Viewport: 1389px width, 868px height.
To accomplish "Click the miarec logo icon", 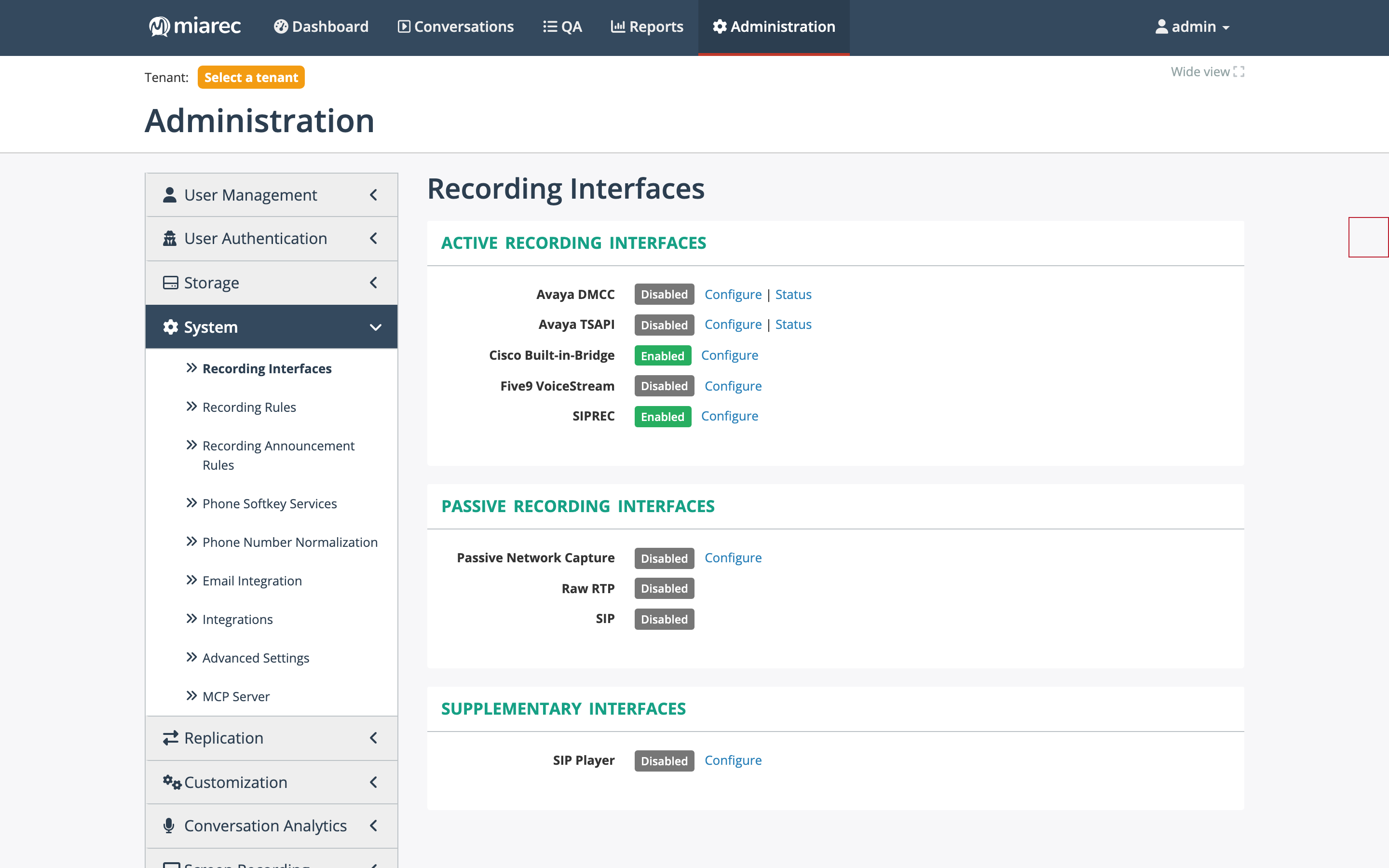I will [x=159, y=27].
